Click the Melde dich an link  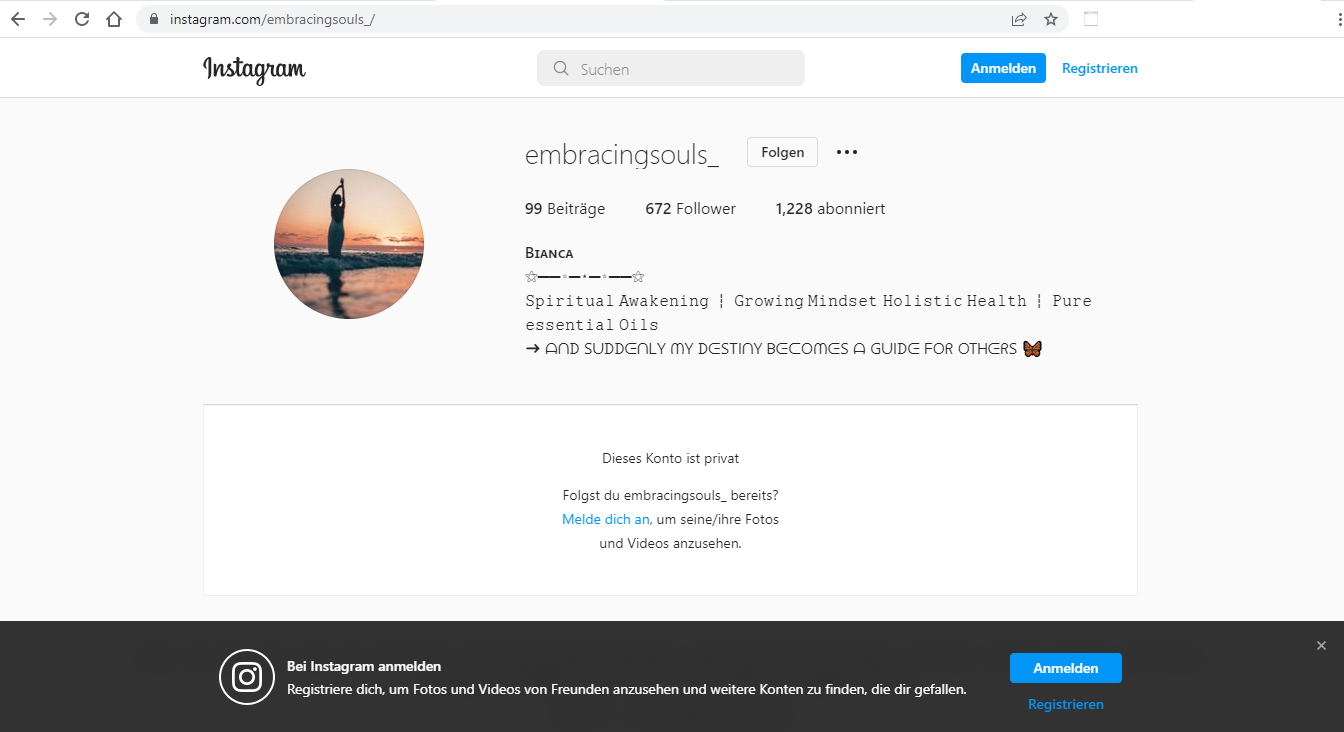[x=606, y=519]
